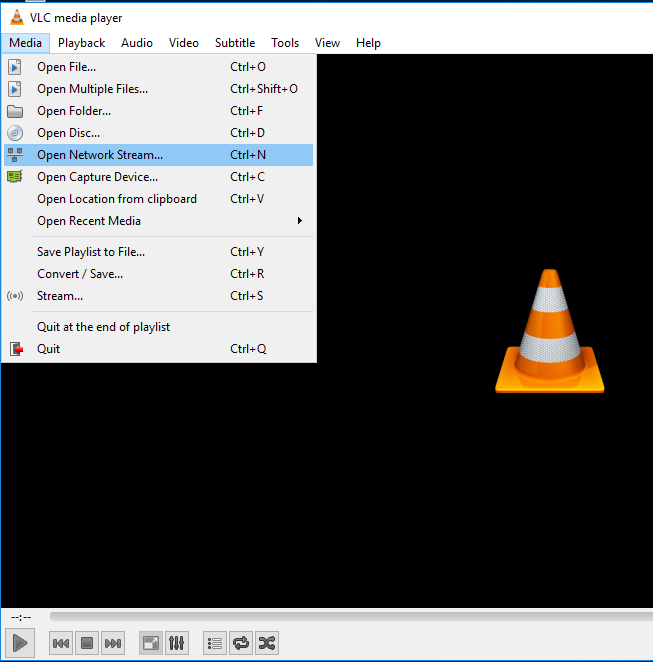Select Open Folder... from menu
653x662 pixels.
point(158,111)
